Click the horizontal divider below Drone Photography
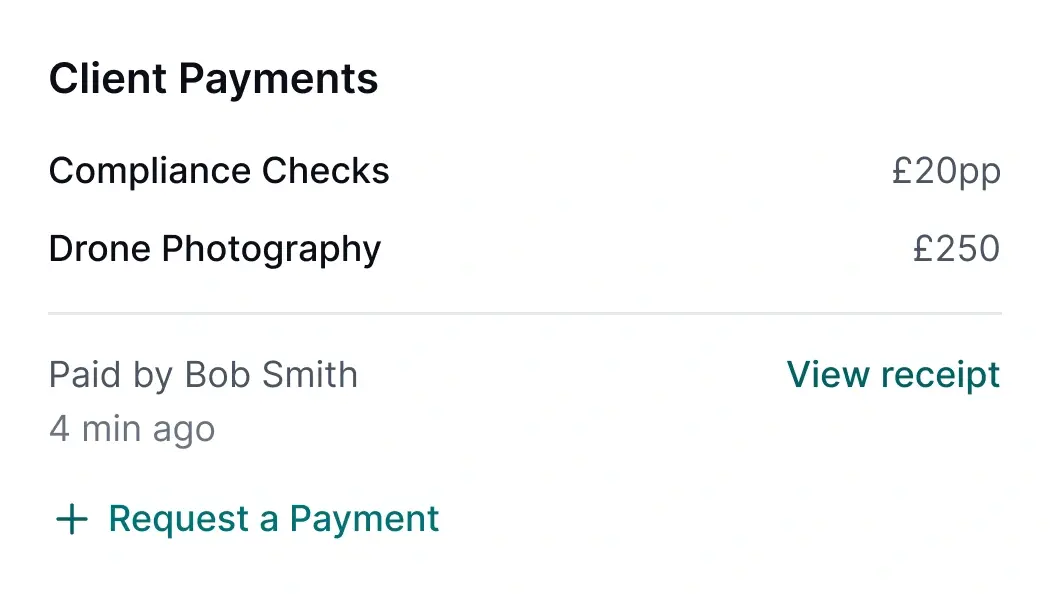Viewport: 1050px width, 594px height. click(525, 314)
